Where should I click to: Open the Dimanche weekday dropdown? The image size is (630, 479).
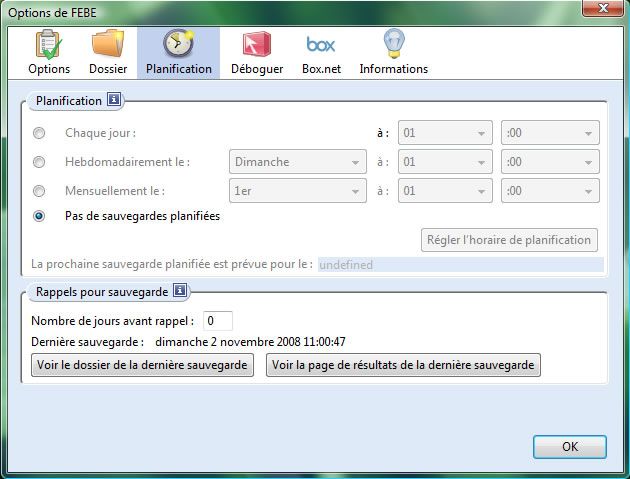[x=298, y=162]
